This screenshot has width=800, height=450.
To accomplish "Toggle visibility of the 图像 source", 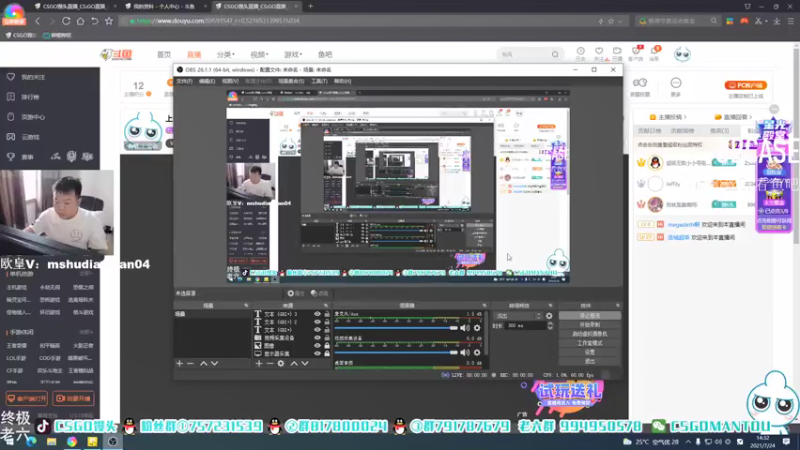I will 317,345.
